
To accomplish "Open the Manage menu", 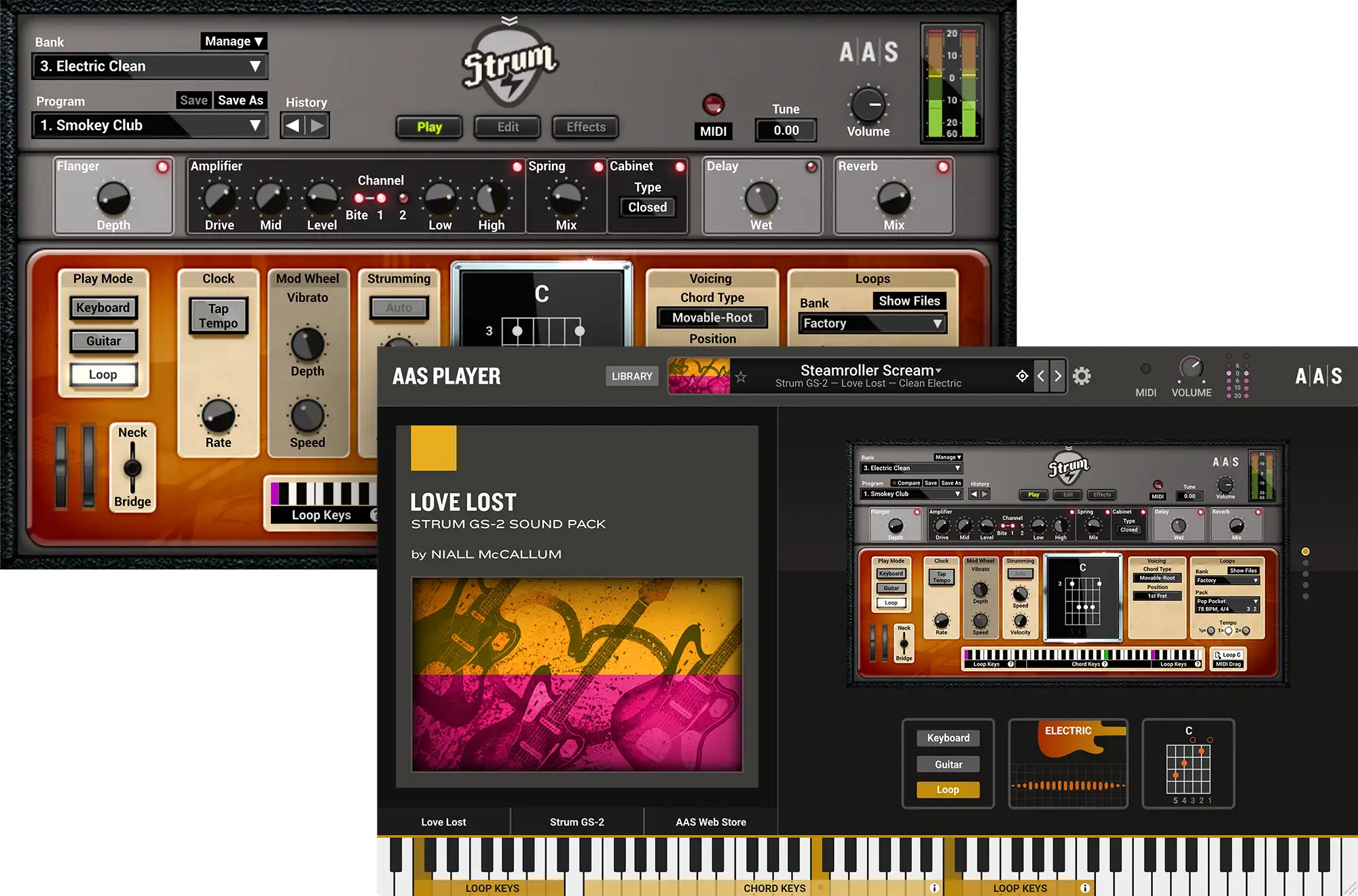I will tap(234, 41).
